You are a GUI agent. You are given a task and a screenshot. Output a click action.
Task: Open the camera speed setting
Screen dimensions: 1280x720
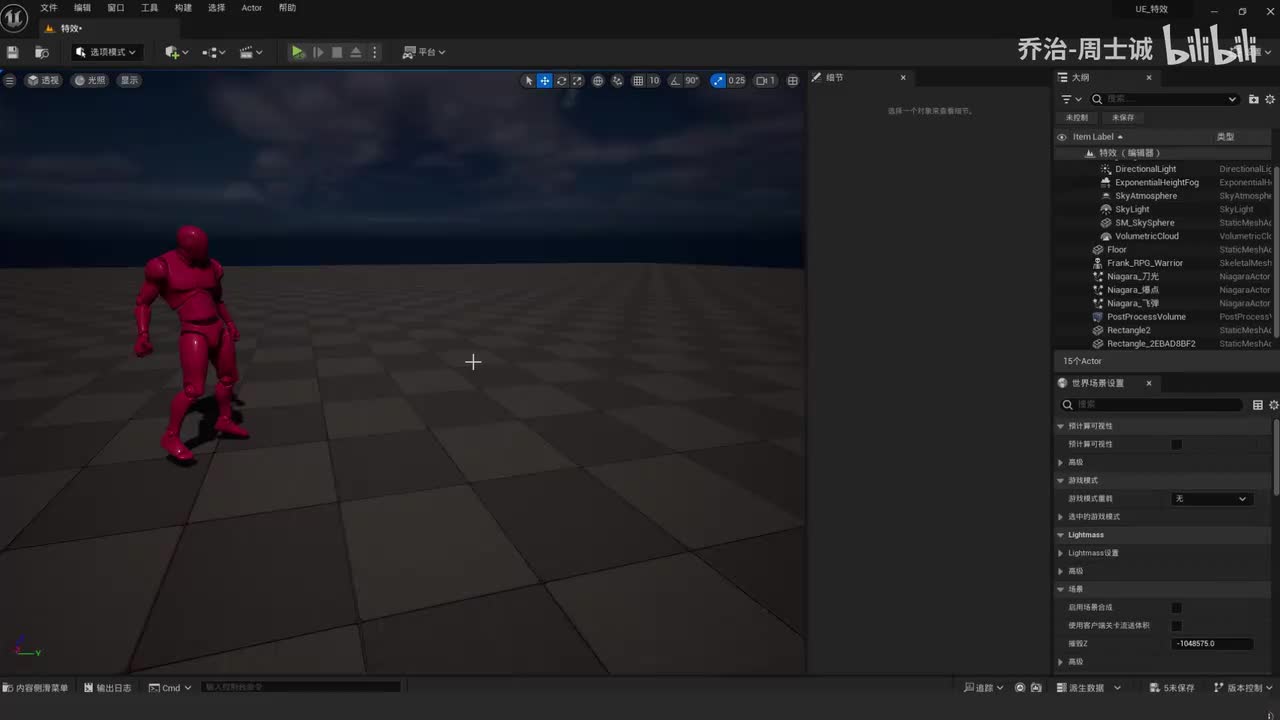pyautogui.click(x=766, y=81)
